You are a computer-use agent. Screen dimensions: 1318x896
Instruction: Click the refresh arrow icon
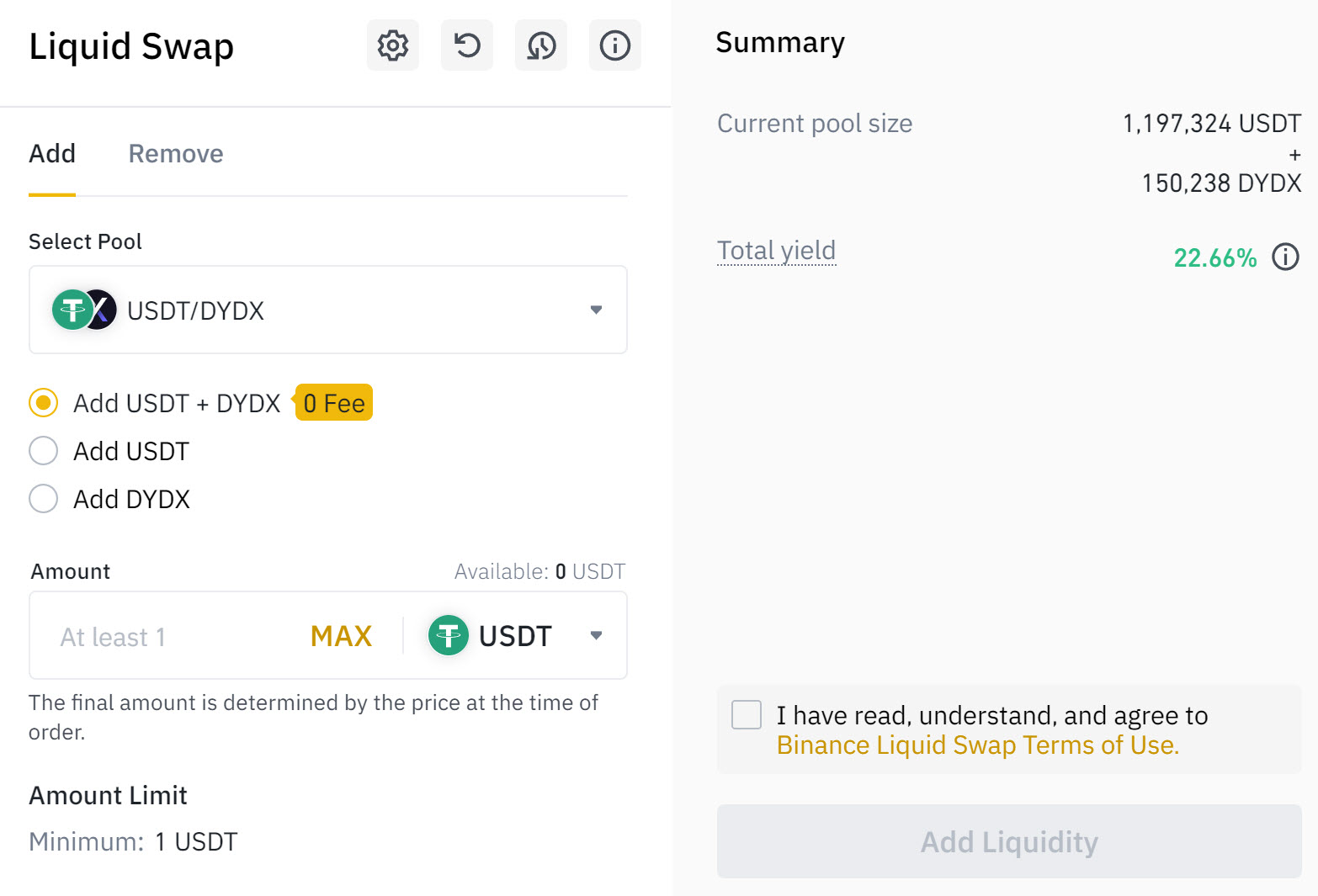(x=467, y=45)
